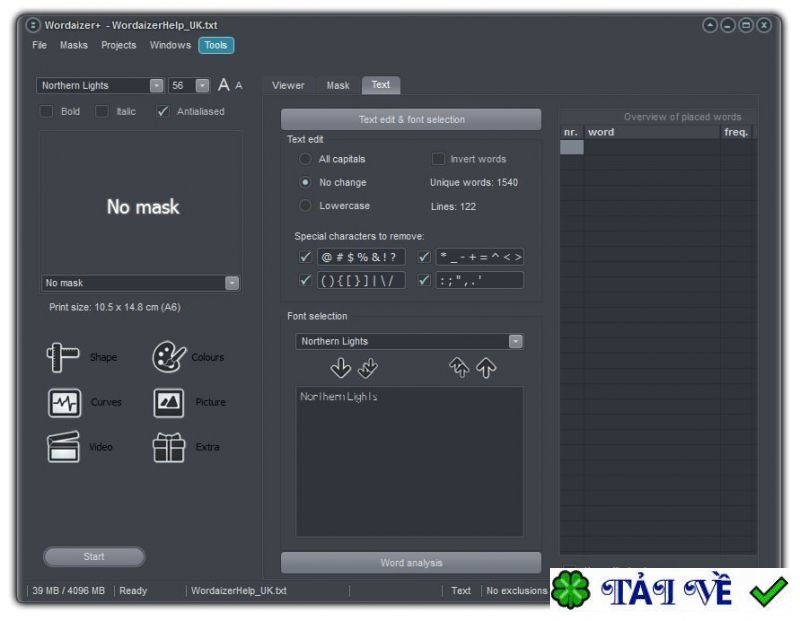
Task: Click the nr. column header
Action: pos(571,132)
